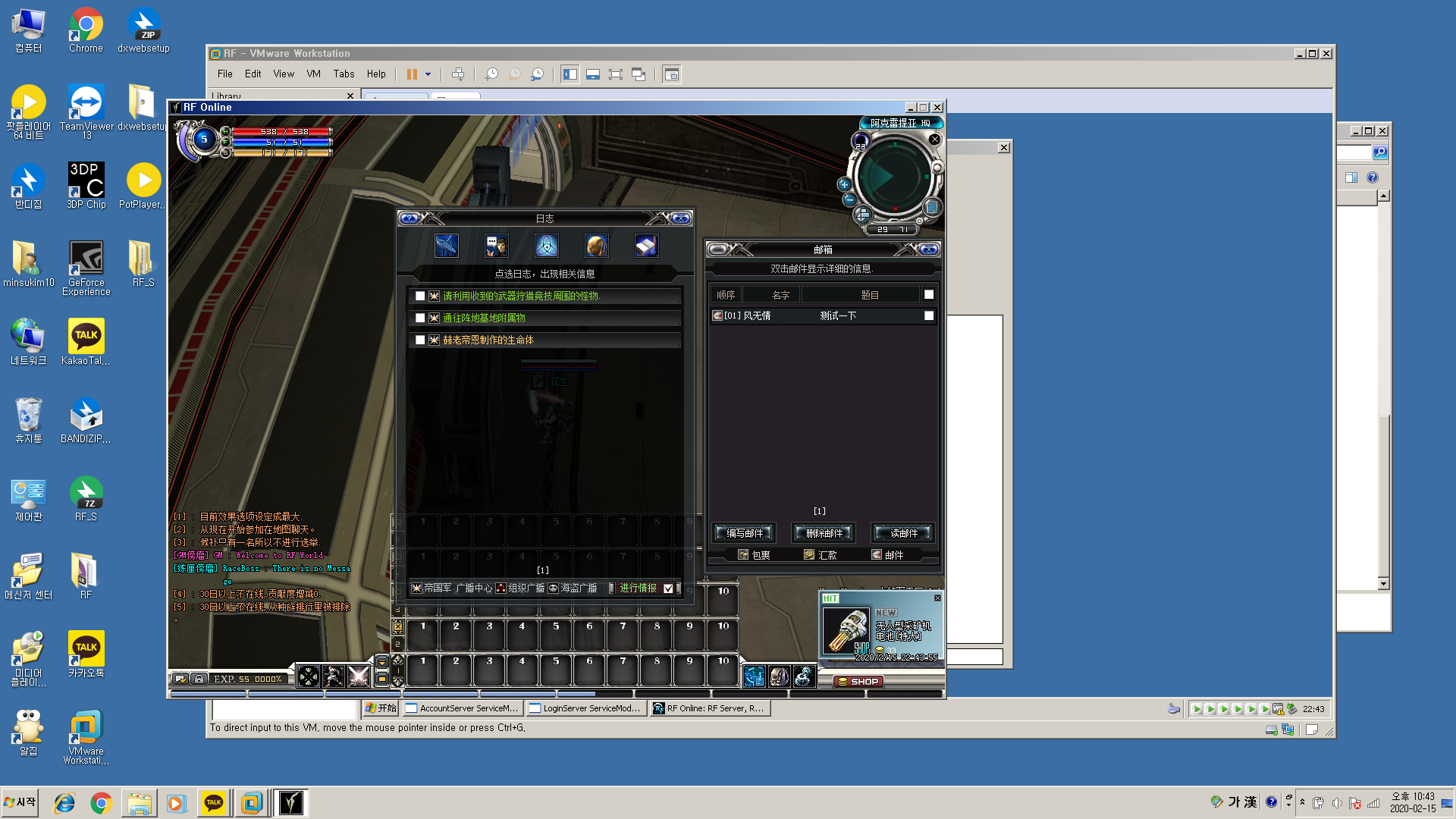Click the minimap zoom-in plus icon
Viewport: 1456px width, 819px height.
[844, 184]
